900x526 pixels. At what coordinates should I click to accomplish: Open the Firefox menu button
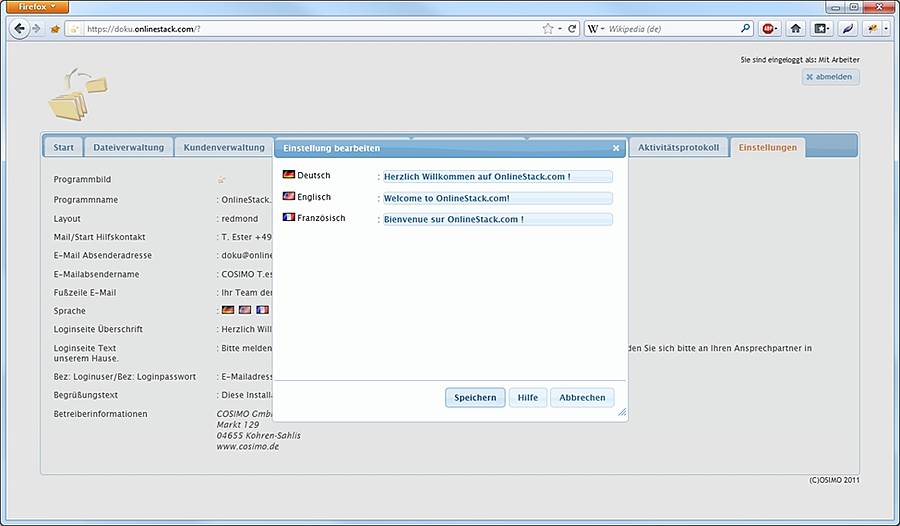37,6
